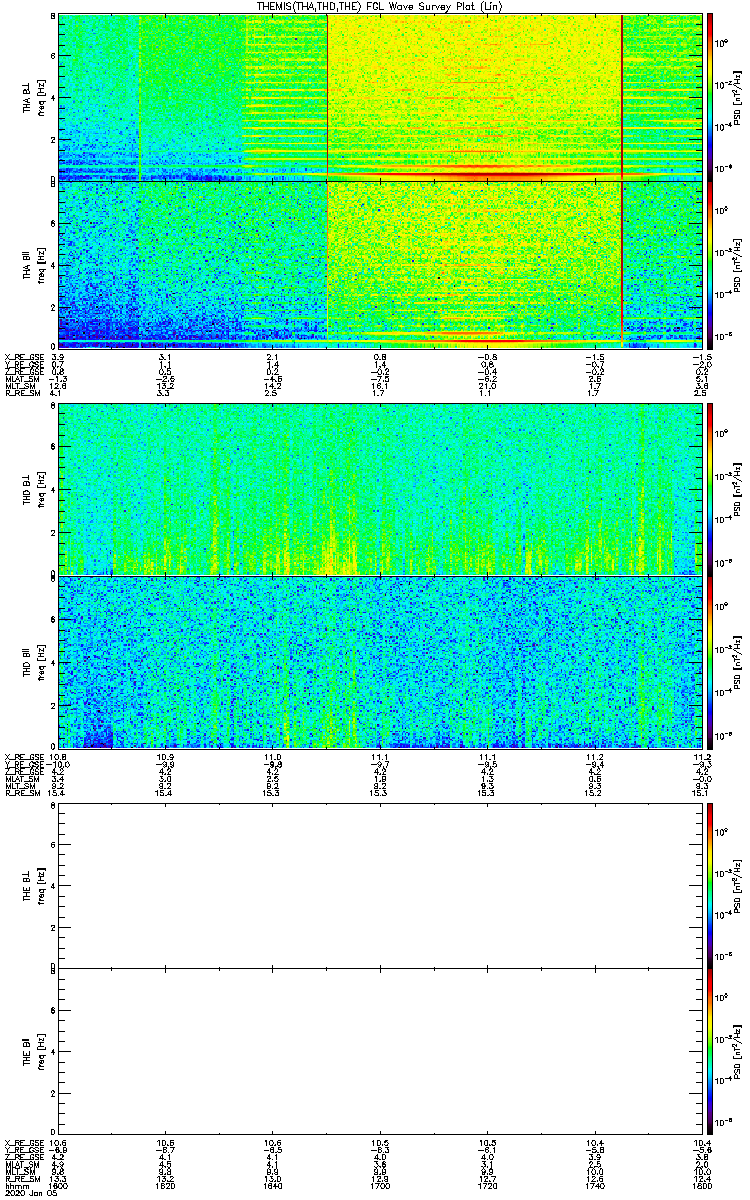Screen dimensions: 750x1200
Task: Click the 1640 time tick label
Action: coord(273,1186)
